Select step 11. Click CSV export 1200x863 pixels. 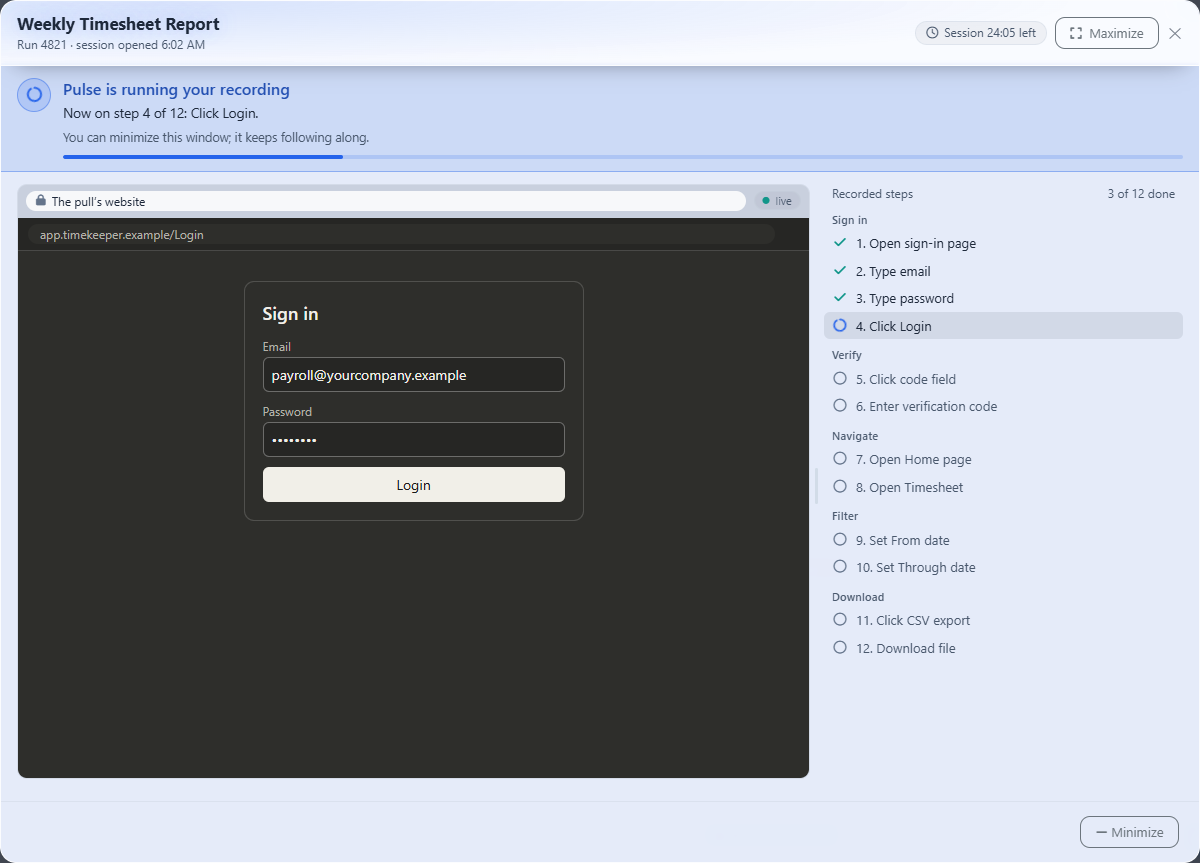coord(1003,620)
